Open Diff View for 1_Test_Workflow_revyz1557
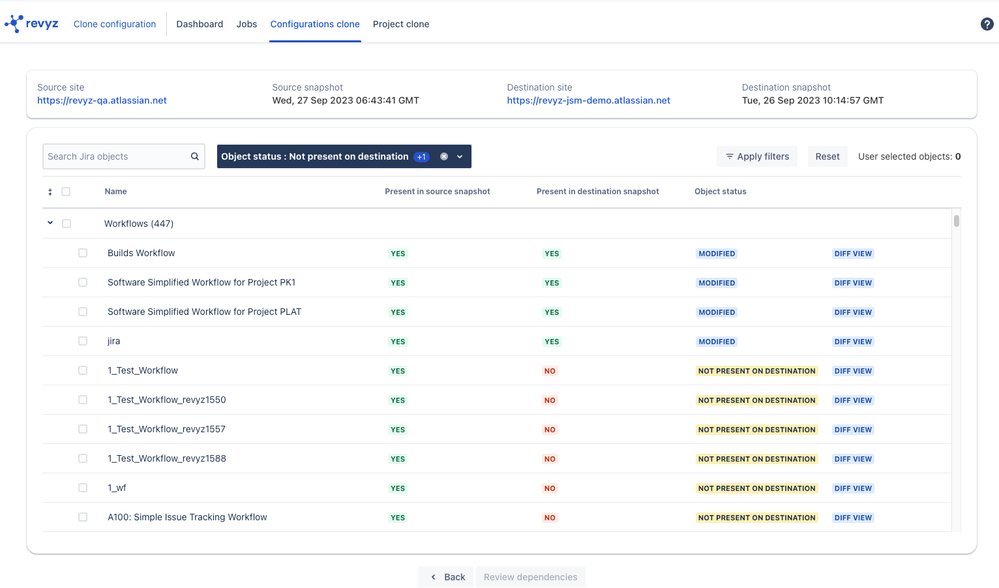Image resolution: width=999 pixels, height=588 pixels. tap(852, 429)
